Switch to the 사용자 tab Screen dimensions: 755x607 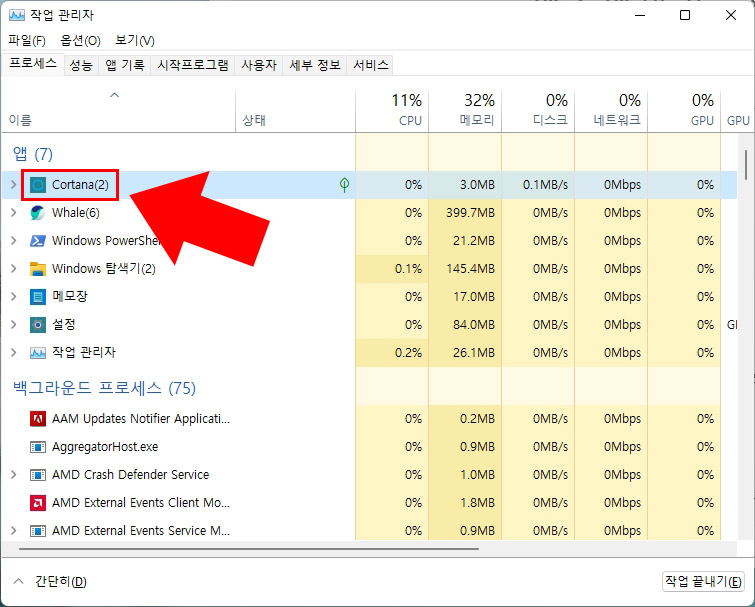coord(259,65)
